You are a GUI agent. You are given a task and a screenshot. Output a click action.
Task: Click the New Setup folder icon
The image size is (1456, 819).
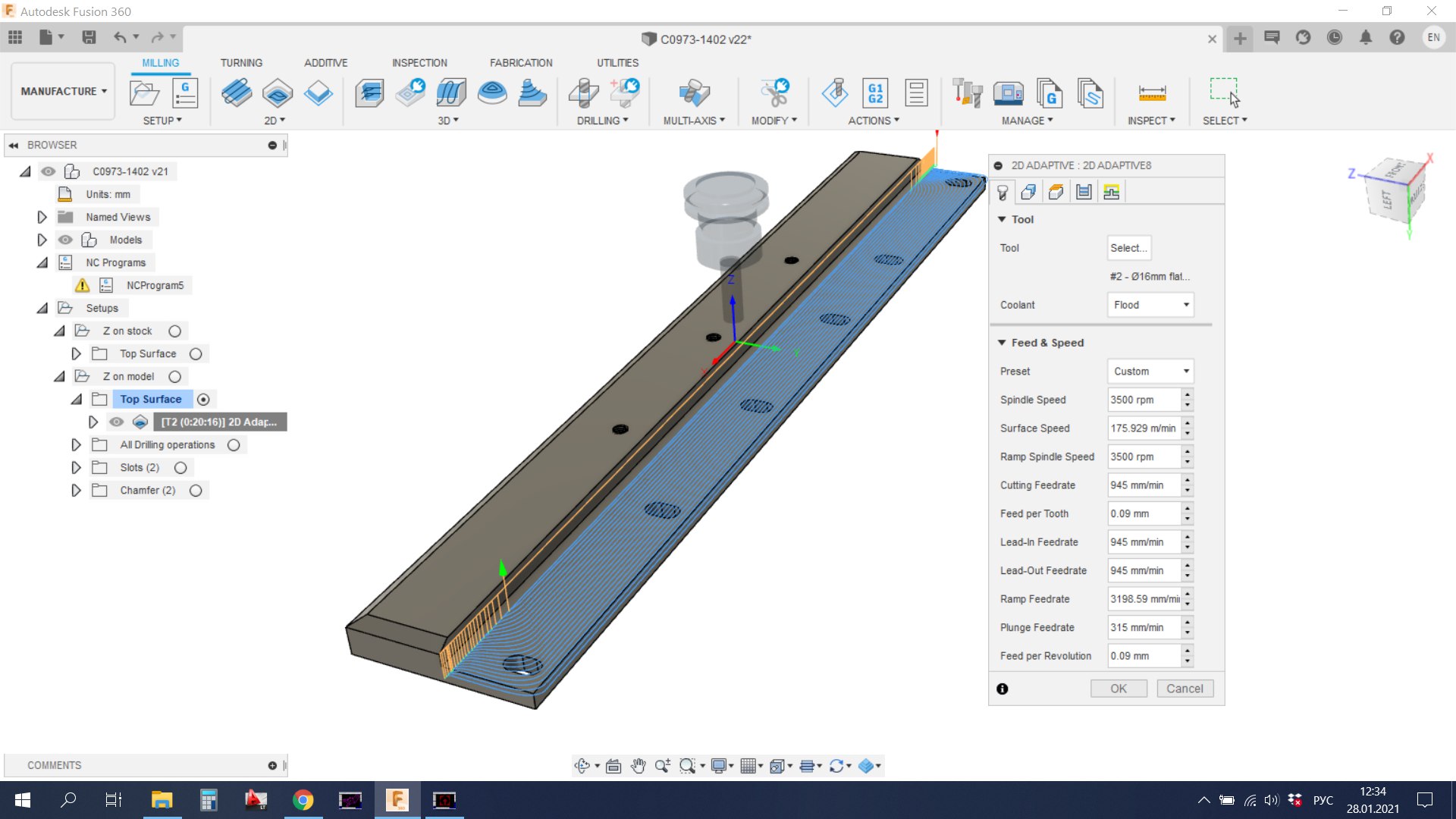(144, 93)
